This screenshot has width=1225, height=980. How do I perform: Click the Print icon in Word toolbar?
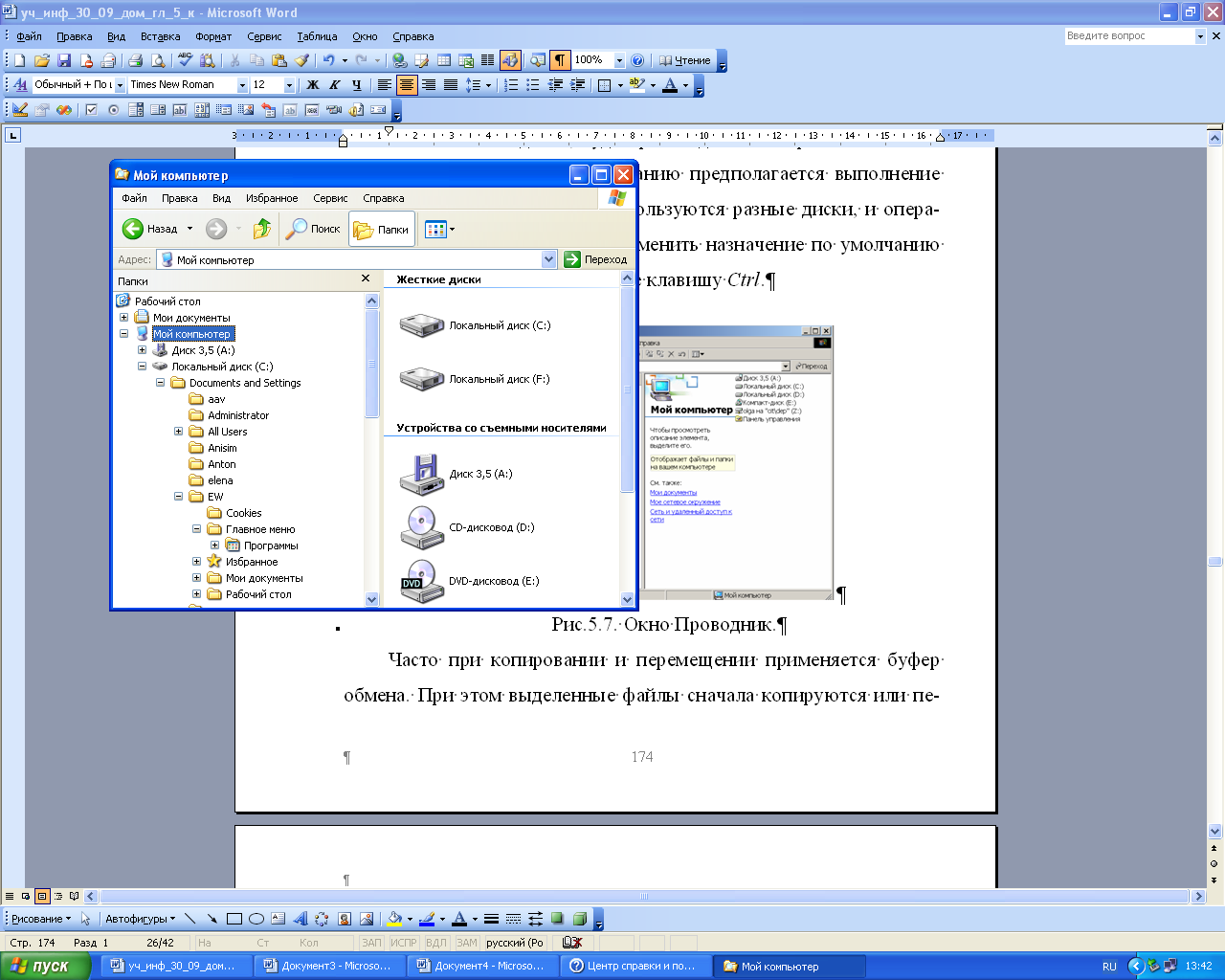click(136, 60)
